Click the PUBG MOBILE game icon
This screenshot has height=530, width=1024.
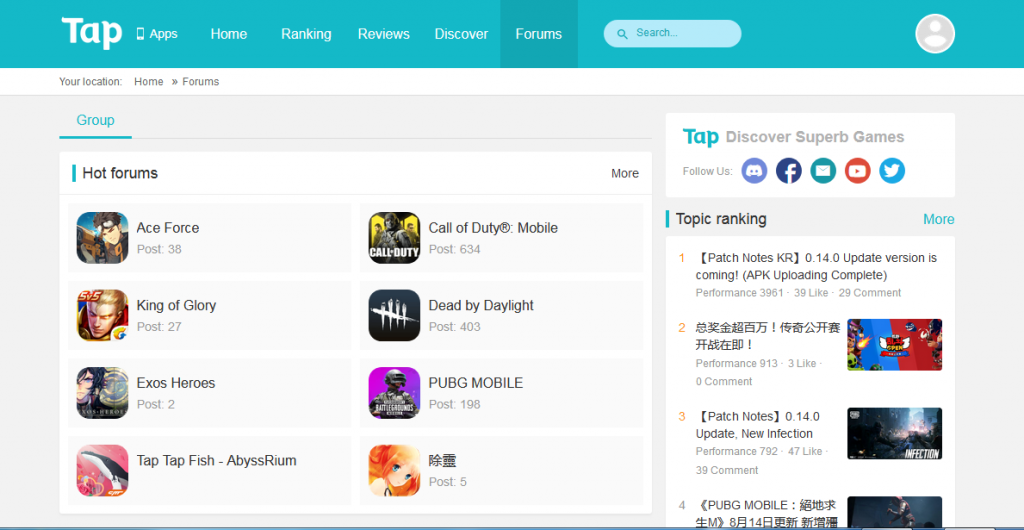pos(394,393)
